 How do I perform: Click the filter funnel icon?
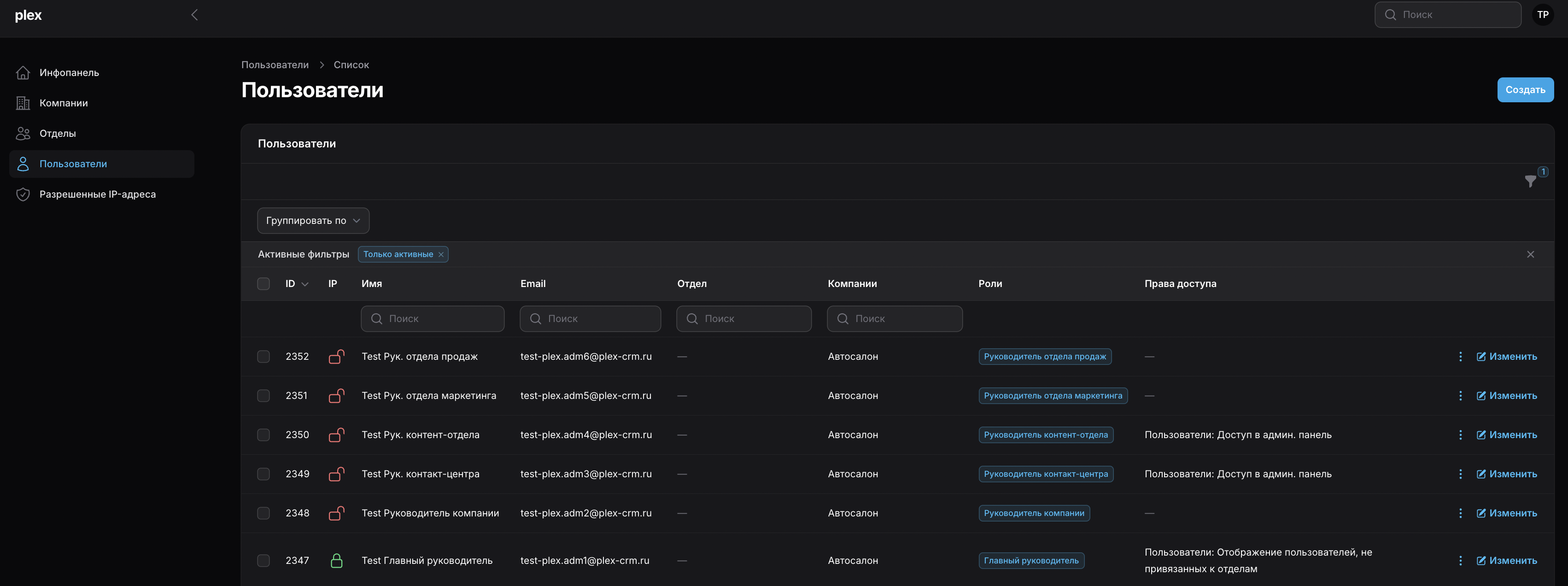click(1530, 182)
